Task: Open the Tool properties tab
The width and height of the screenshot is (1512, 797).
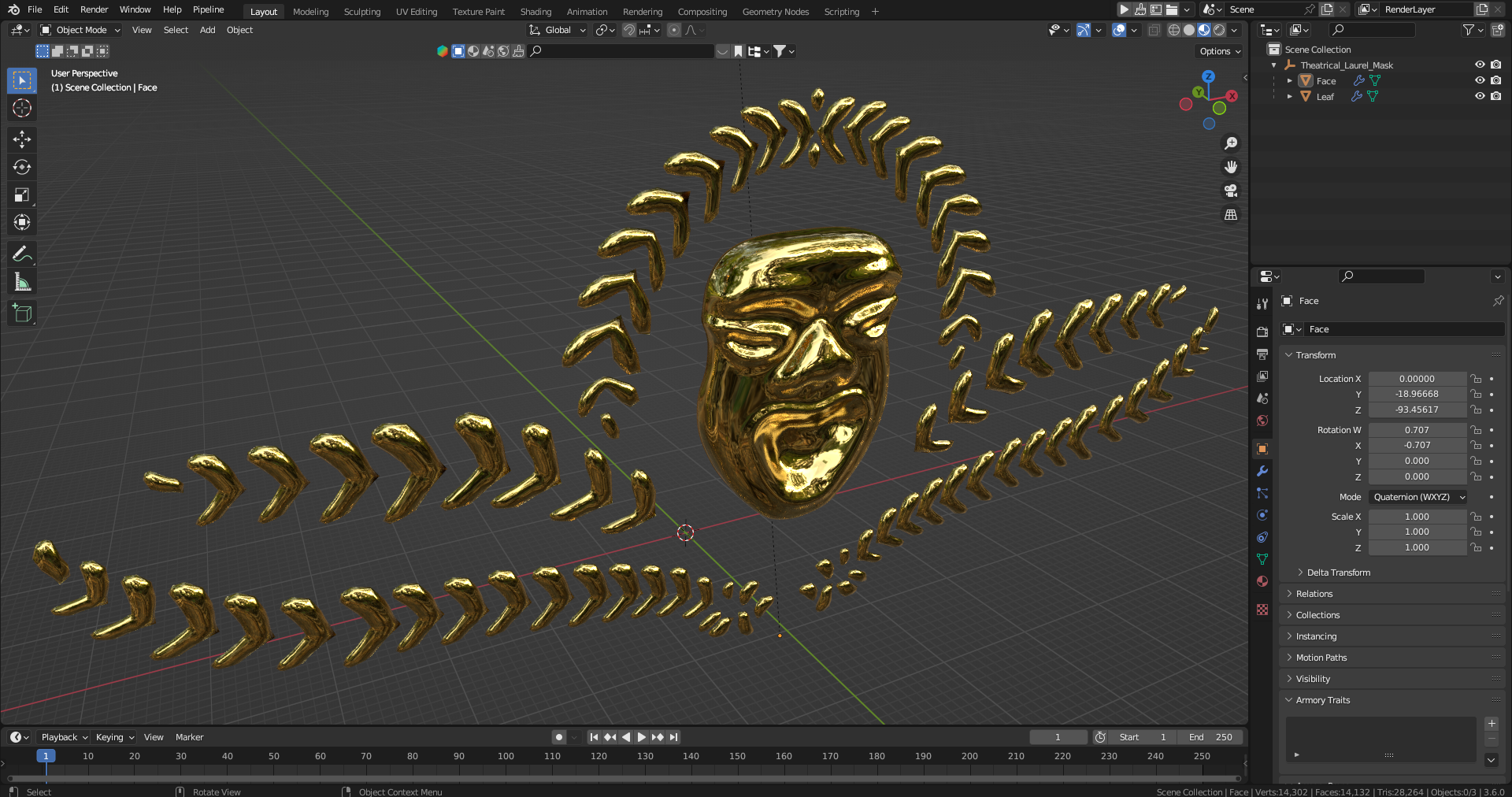Action: pyautogui.click(x=1262, y=304)
